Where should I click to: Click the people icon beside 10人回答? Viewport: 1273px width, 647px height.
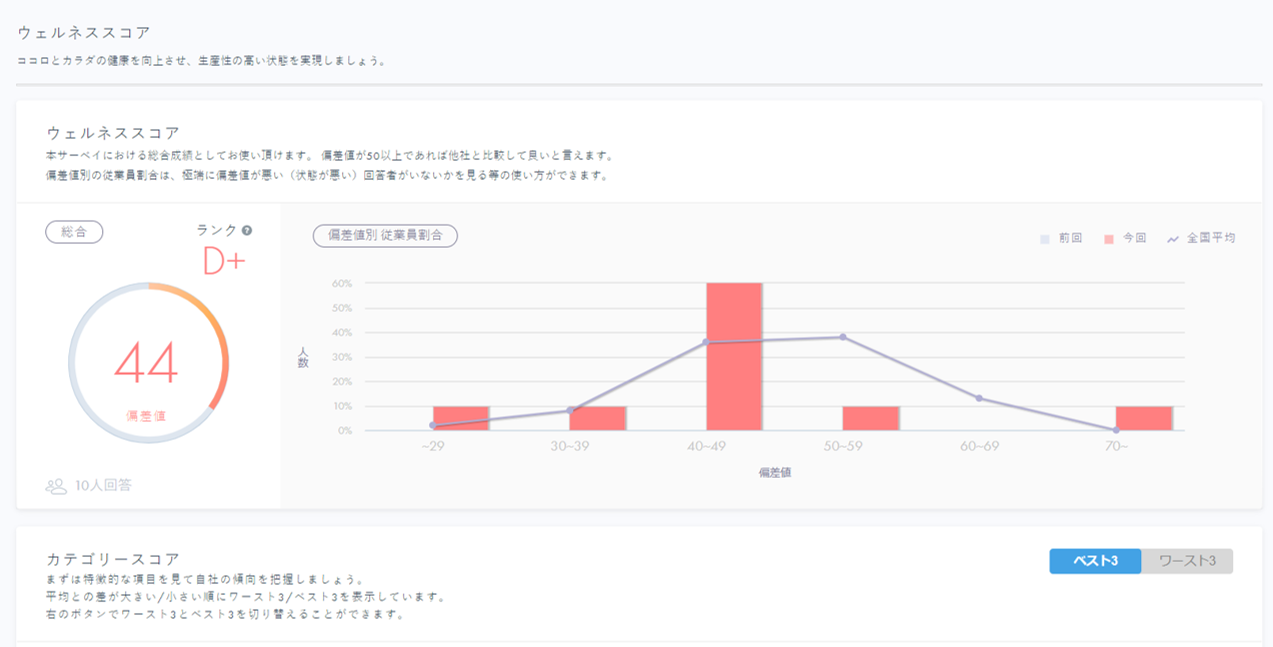56,486
